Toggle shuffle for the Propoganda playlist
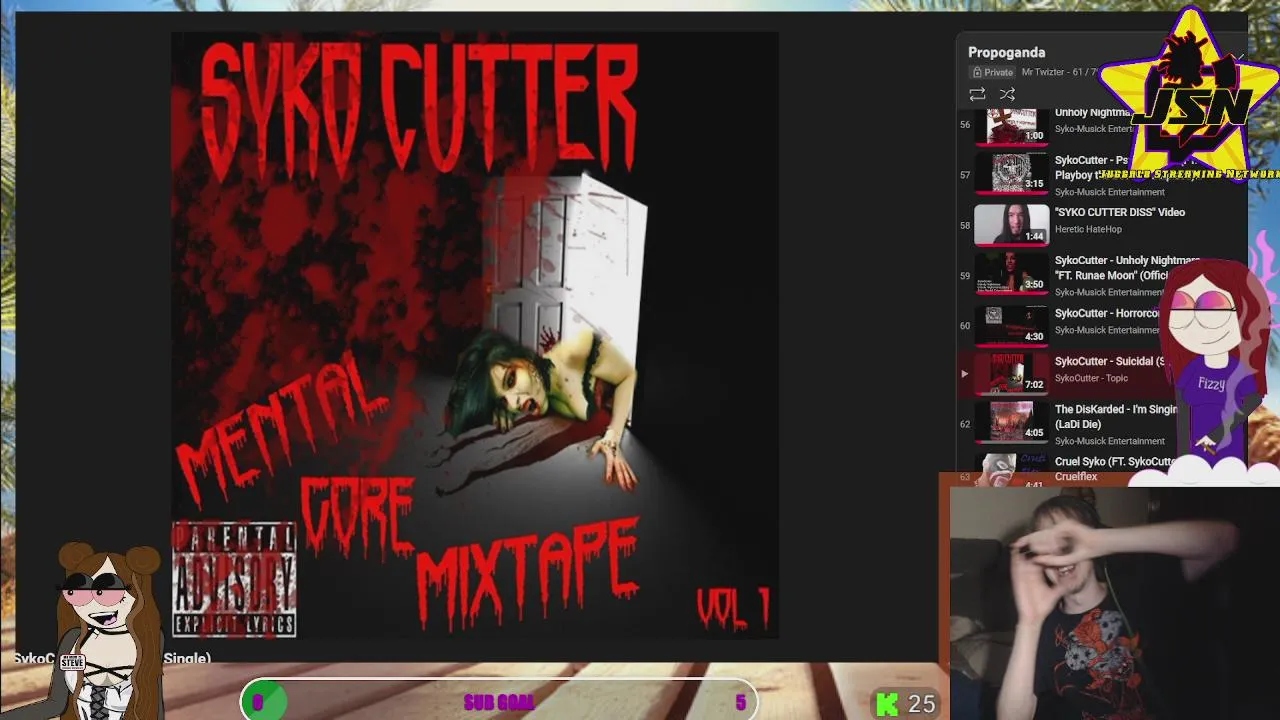This screenshot has width=1280, height=720. (x=1007, y=94)
